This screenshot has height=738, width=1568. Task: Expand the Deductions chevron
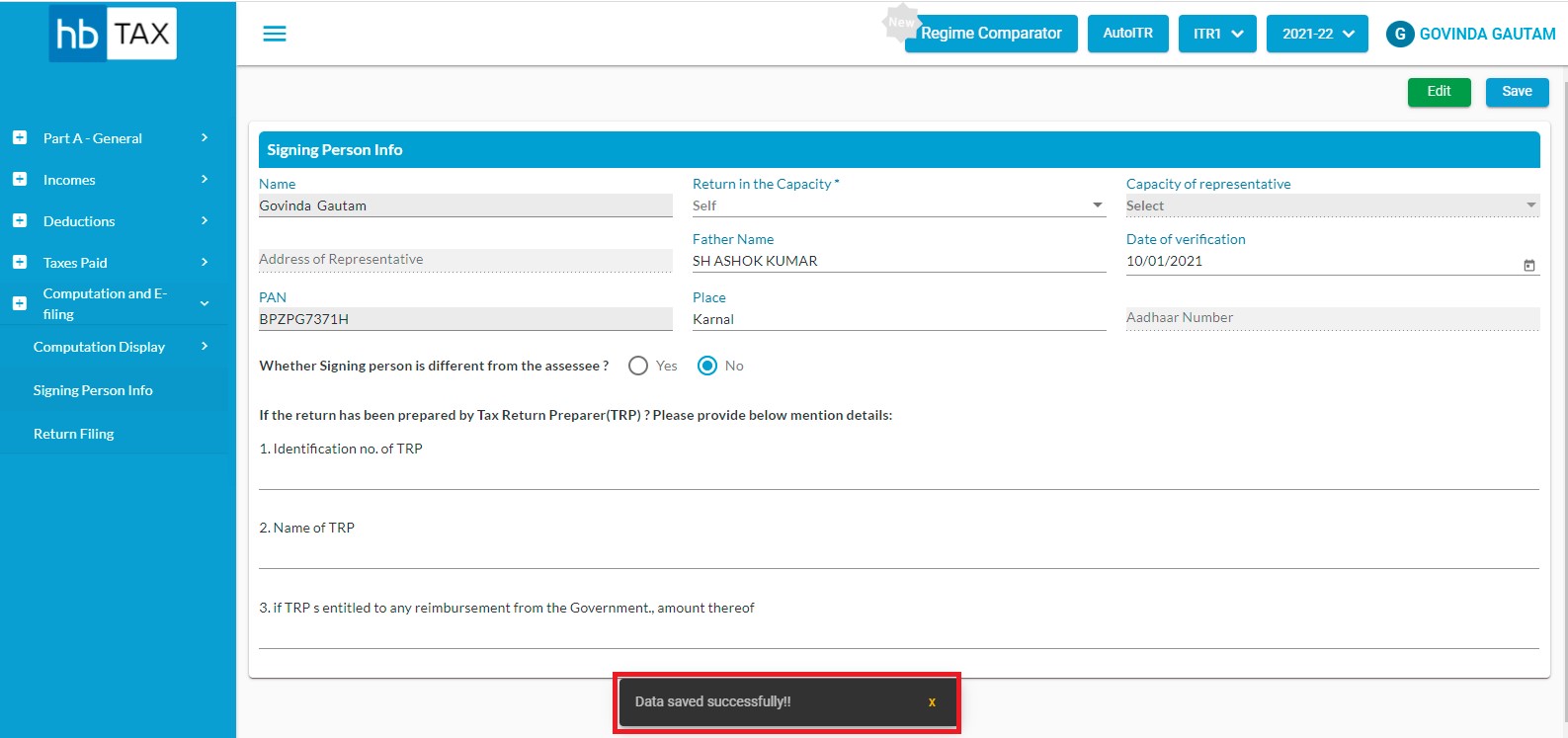[205, 221]
